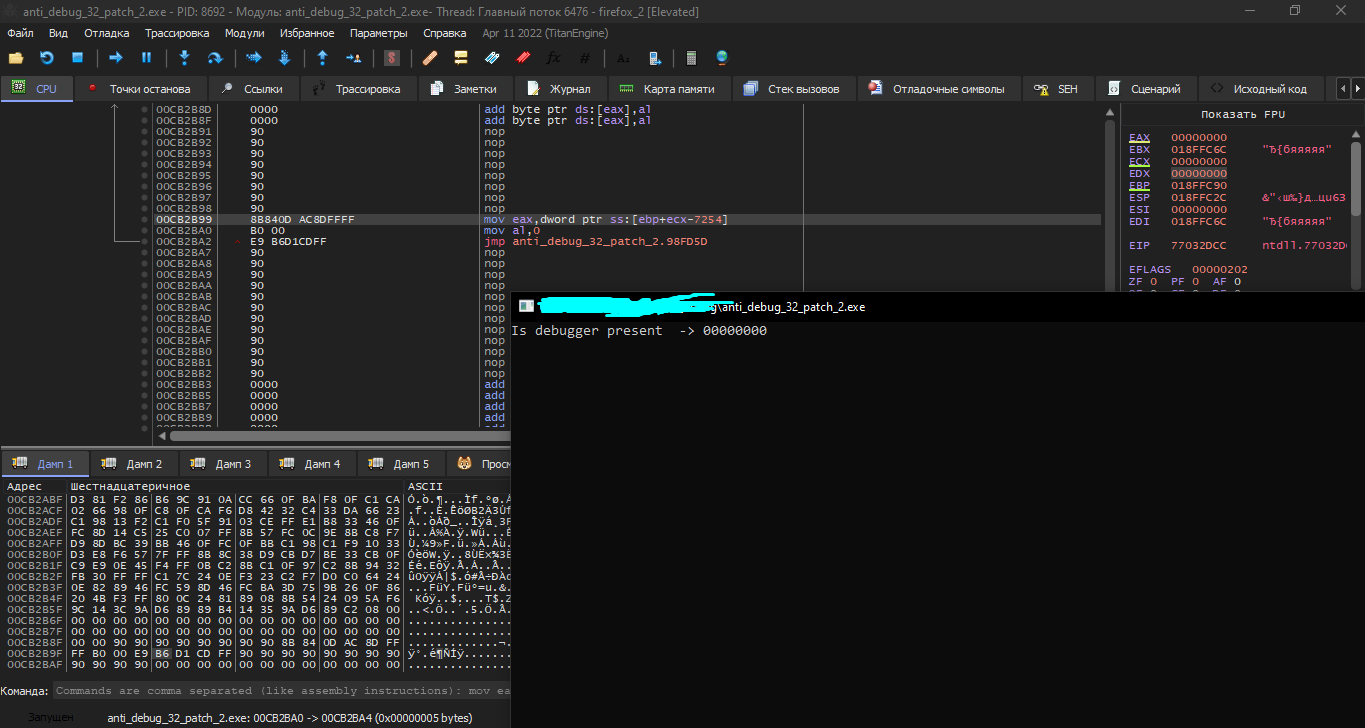Step into the next instruction
1365x728 pixels.
pyautogui.click(x=184, y=58)
